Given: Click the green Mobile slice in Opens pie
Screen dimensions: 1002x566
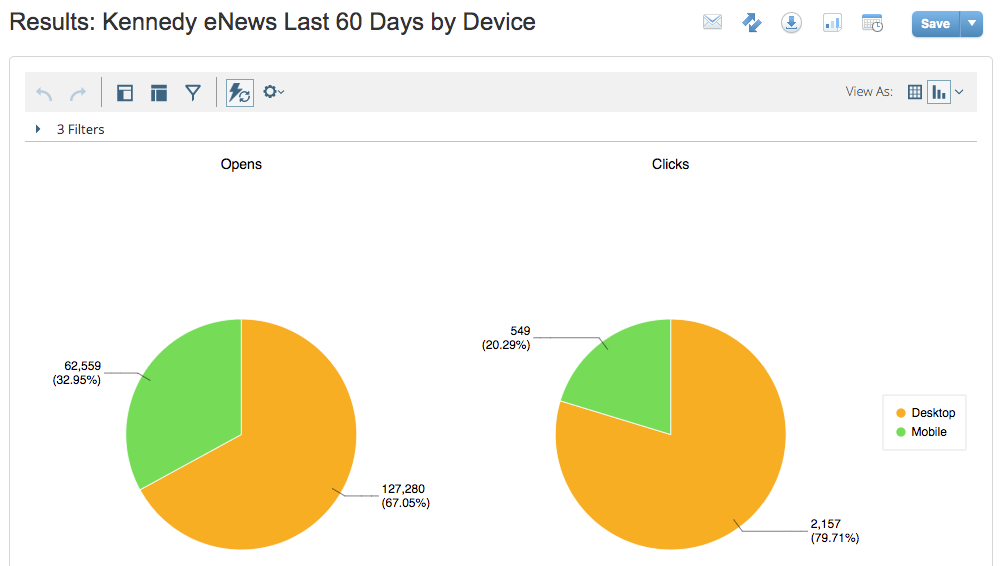Looking at the screenshot, I should point(182,402).
